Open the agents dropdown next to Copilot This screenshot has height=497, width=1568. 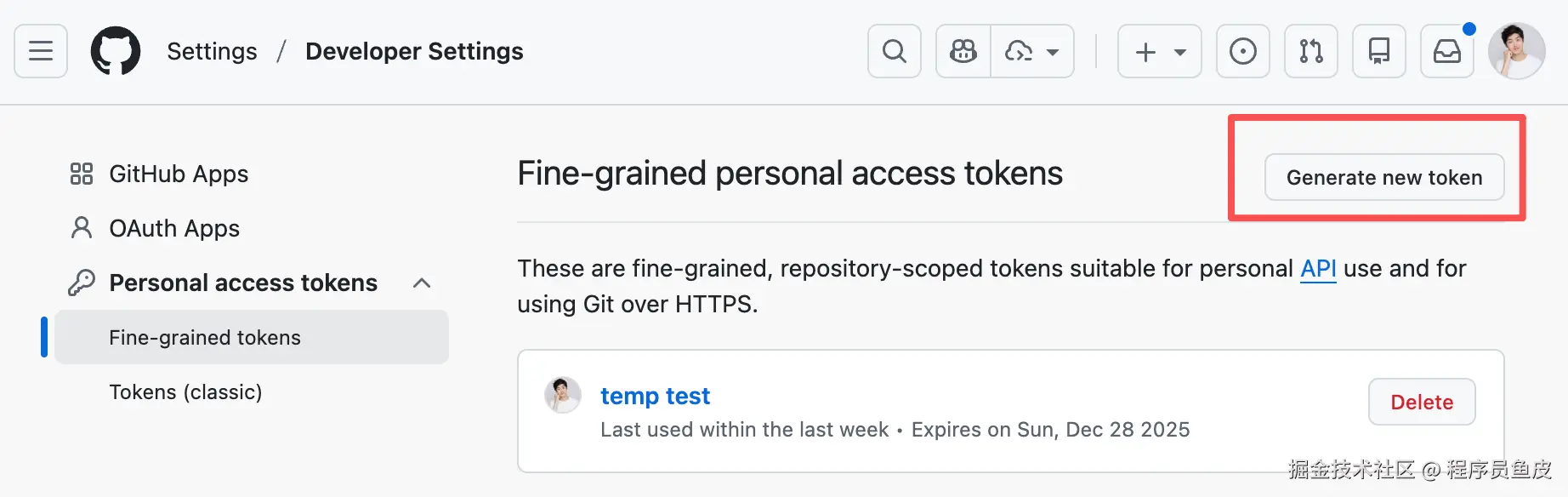[1031, 51]
